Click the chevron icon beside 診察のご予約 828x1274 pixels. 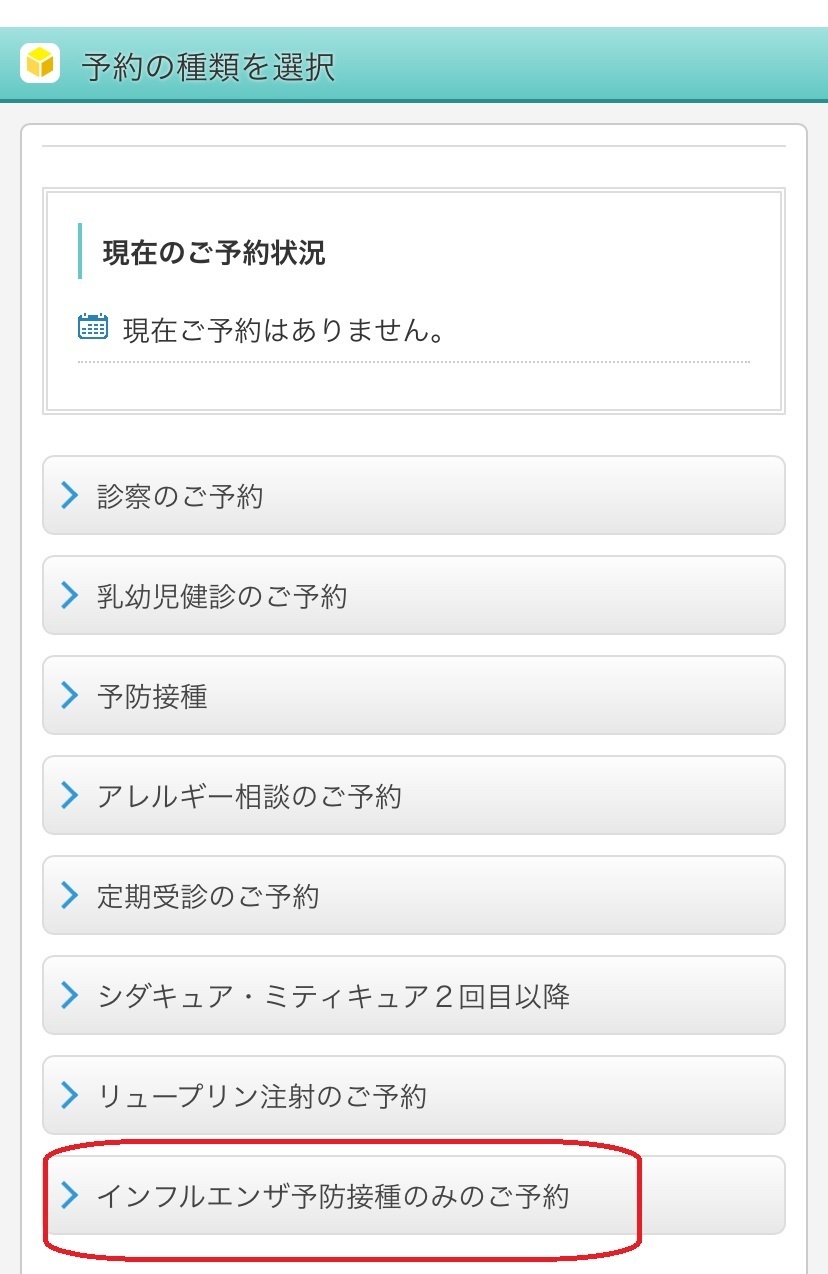(69, 495)
